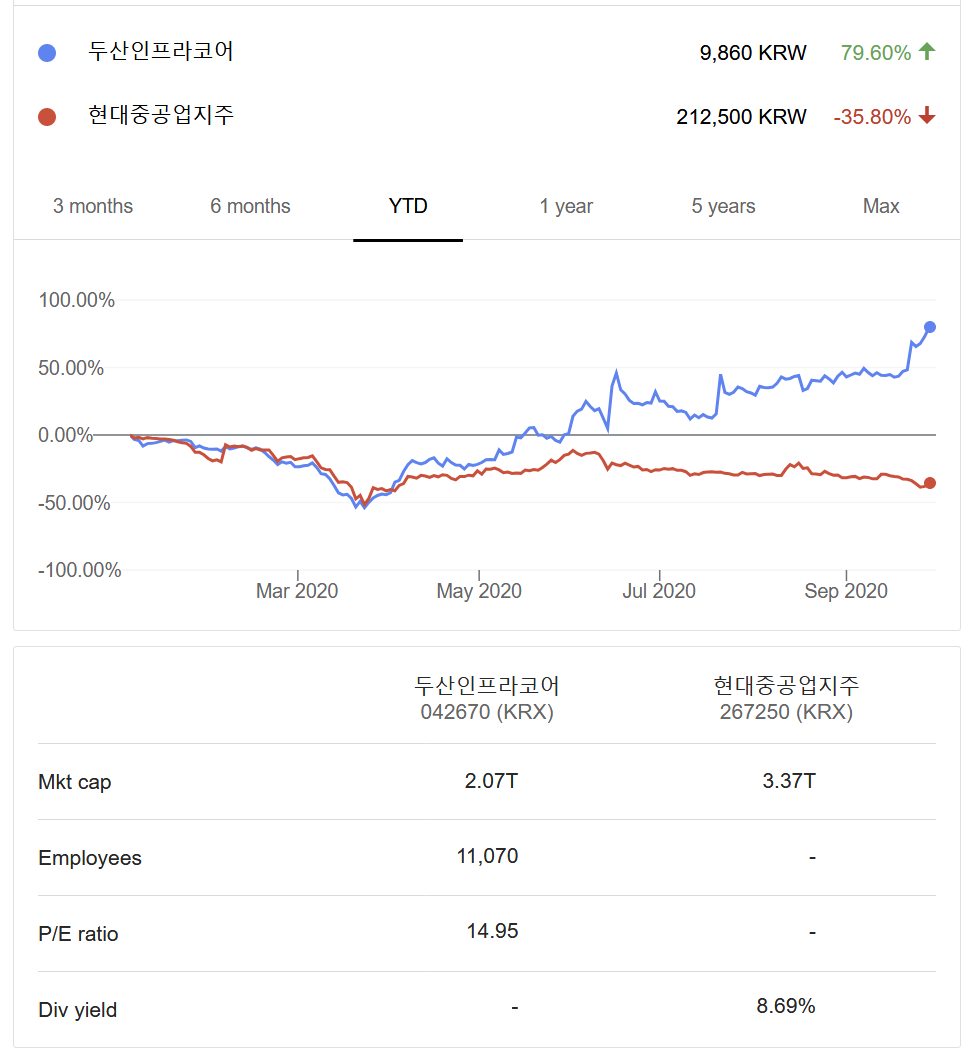
Task: Open the 1 year chart range
Action: (x=566, y=206)
